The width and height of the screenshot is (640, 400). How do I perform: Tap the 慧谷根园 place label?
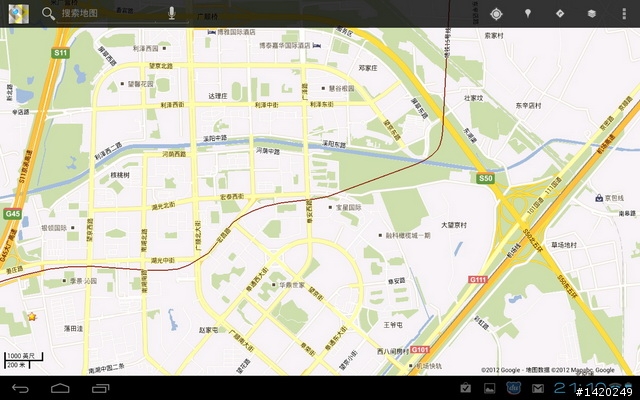click(342, 88)
